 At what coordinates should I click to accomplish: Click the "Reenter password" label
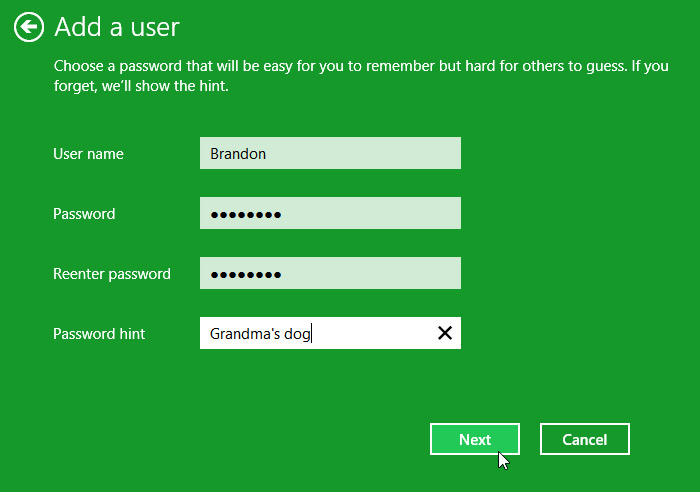click(x=111, y=274)
